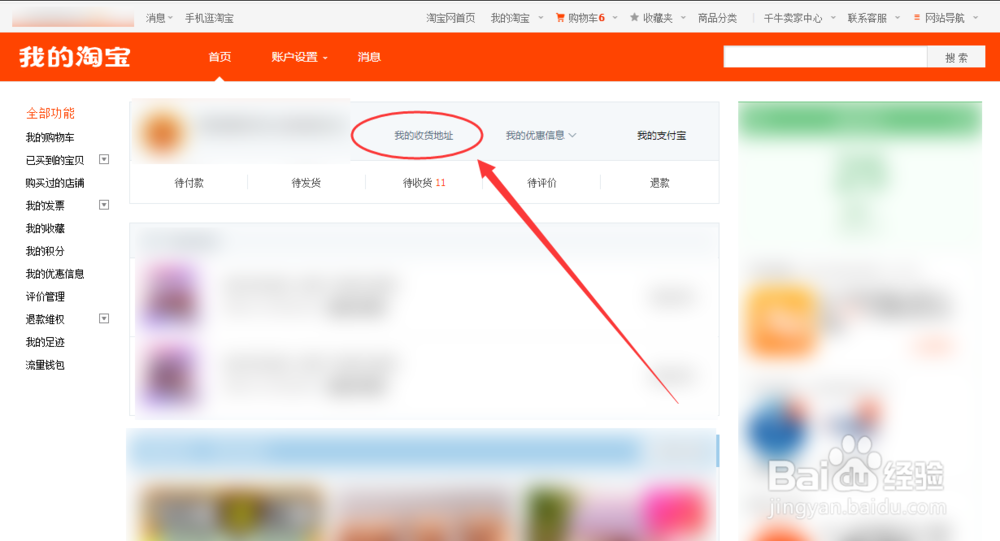Expand the 联系客服 dropdown arrow
Image resolution: width=1000 pixels, height=541 pixels.
tap(897, 18)
